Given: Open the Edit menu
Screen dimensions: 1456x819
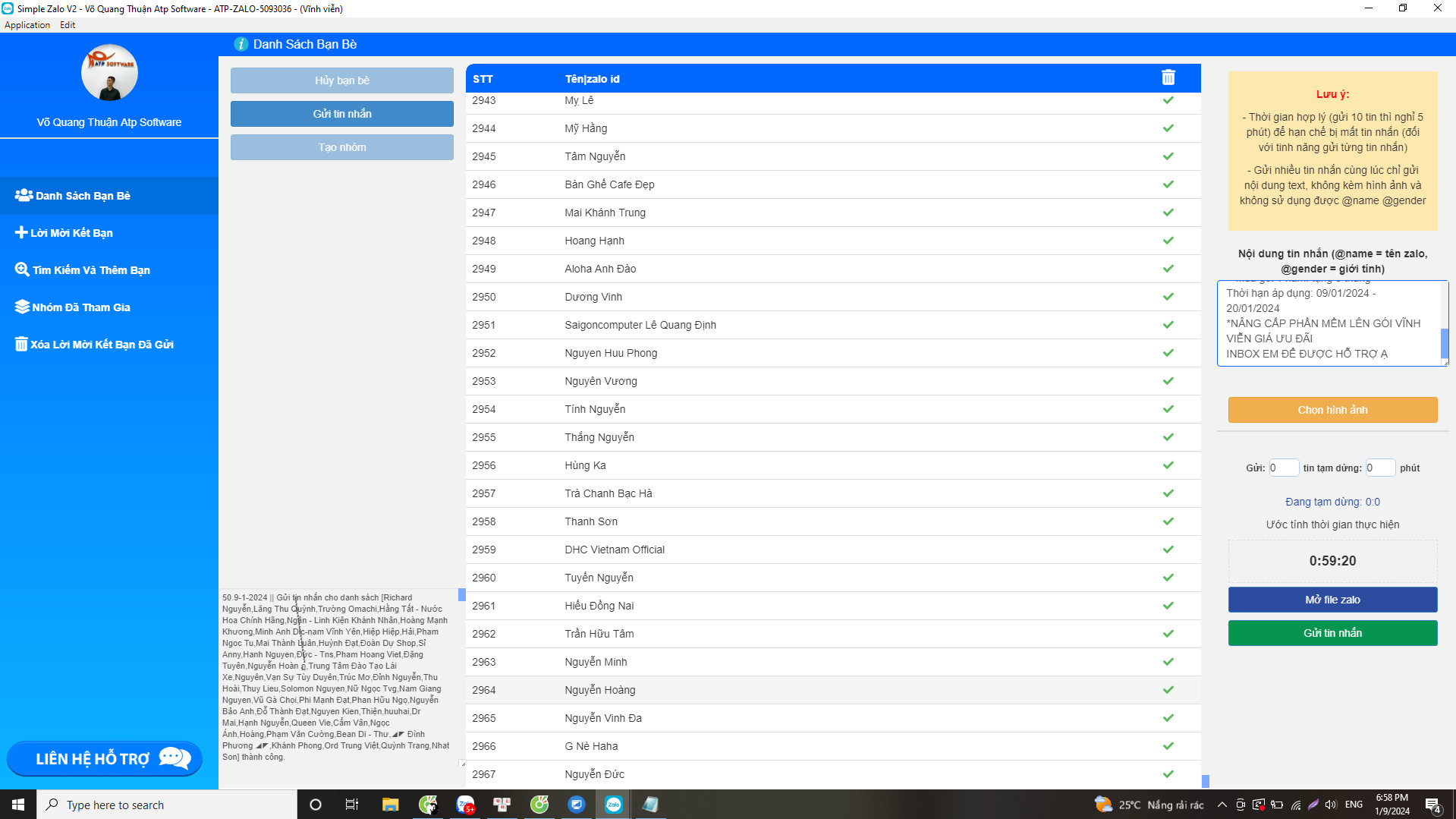Looking at the screenshot, I should click(68, 25).
